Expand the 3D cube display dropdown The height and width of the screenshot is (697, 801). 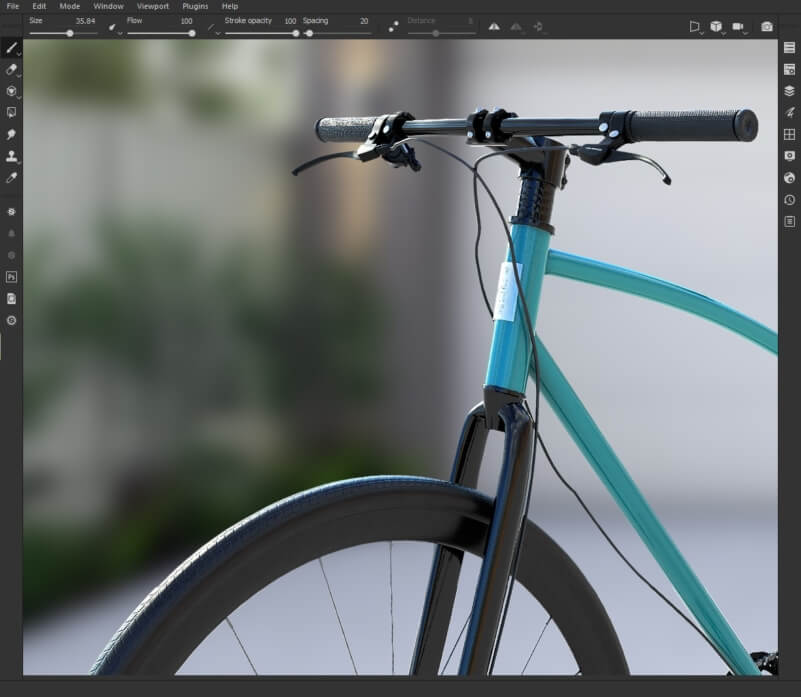[717, 27]
